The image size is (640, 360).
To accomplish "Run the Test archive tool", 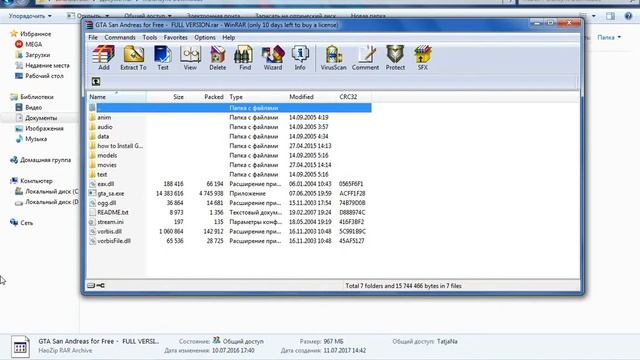I will (x=163, y=58).
